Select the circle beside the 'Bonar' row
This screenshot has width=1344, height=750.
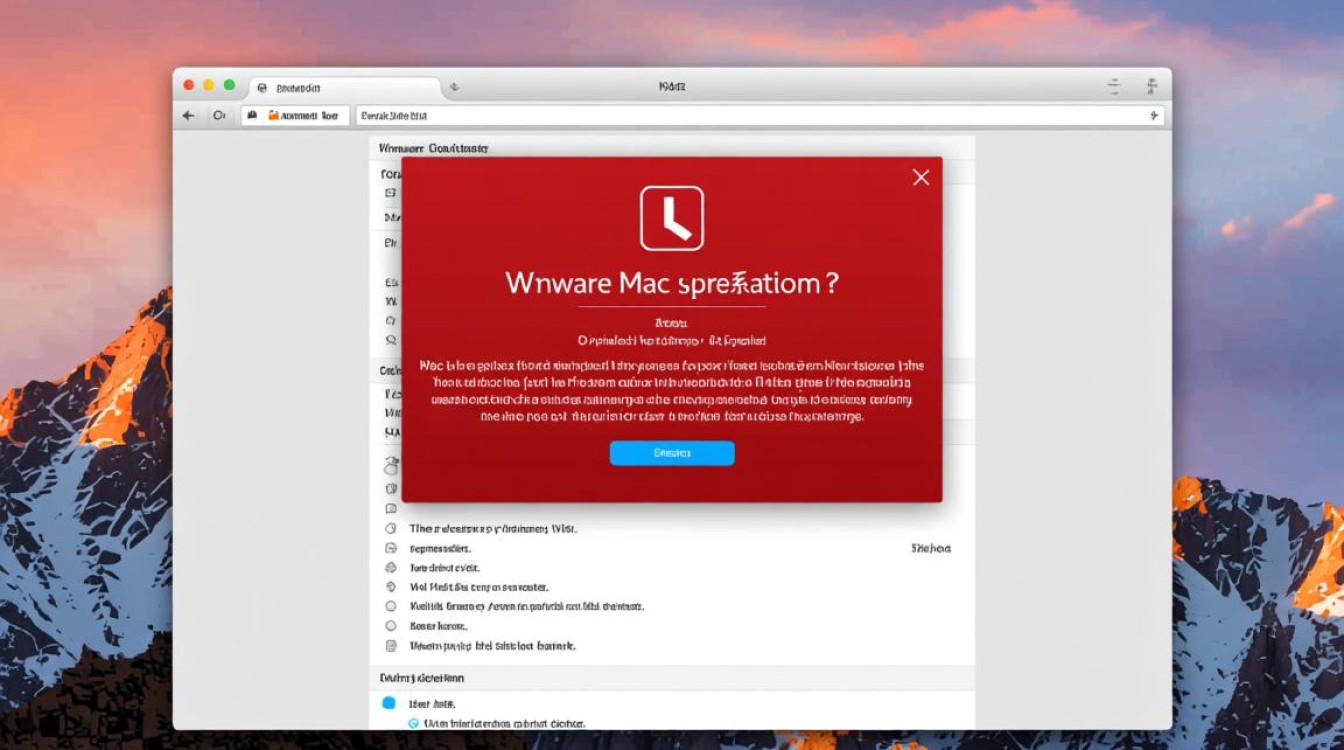[391, 626]
